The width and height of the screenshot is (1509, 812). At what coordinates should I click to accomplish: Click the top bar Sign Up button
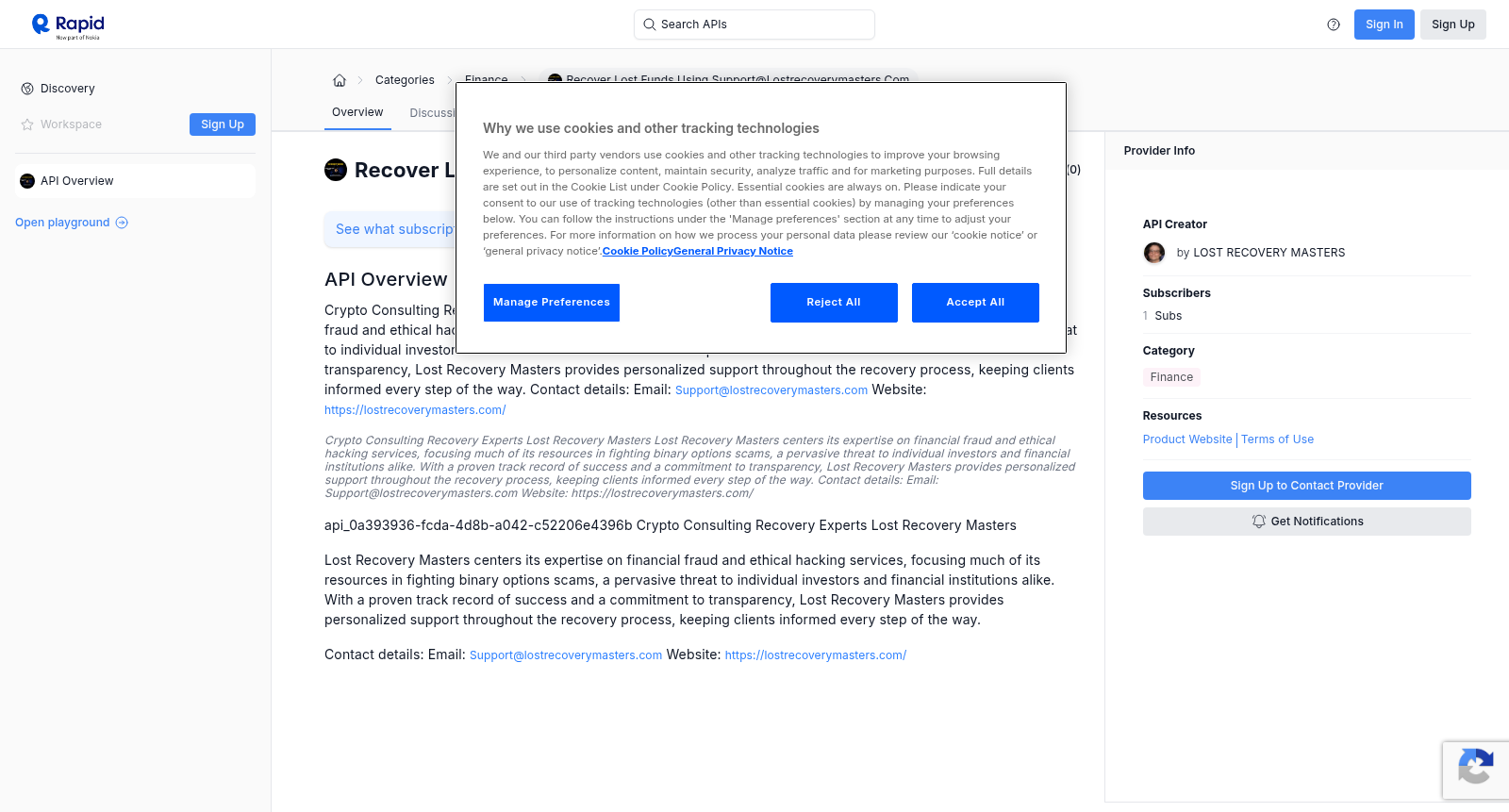1453,25
